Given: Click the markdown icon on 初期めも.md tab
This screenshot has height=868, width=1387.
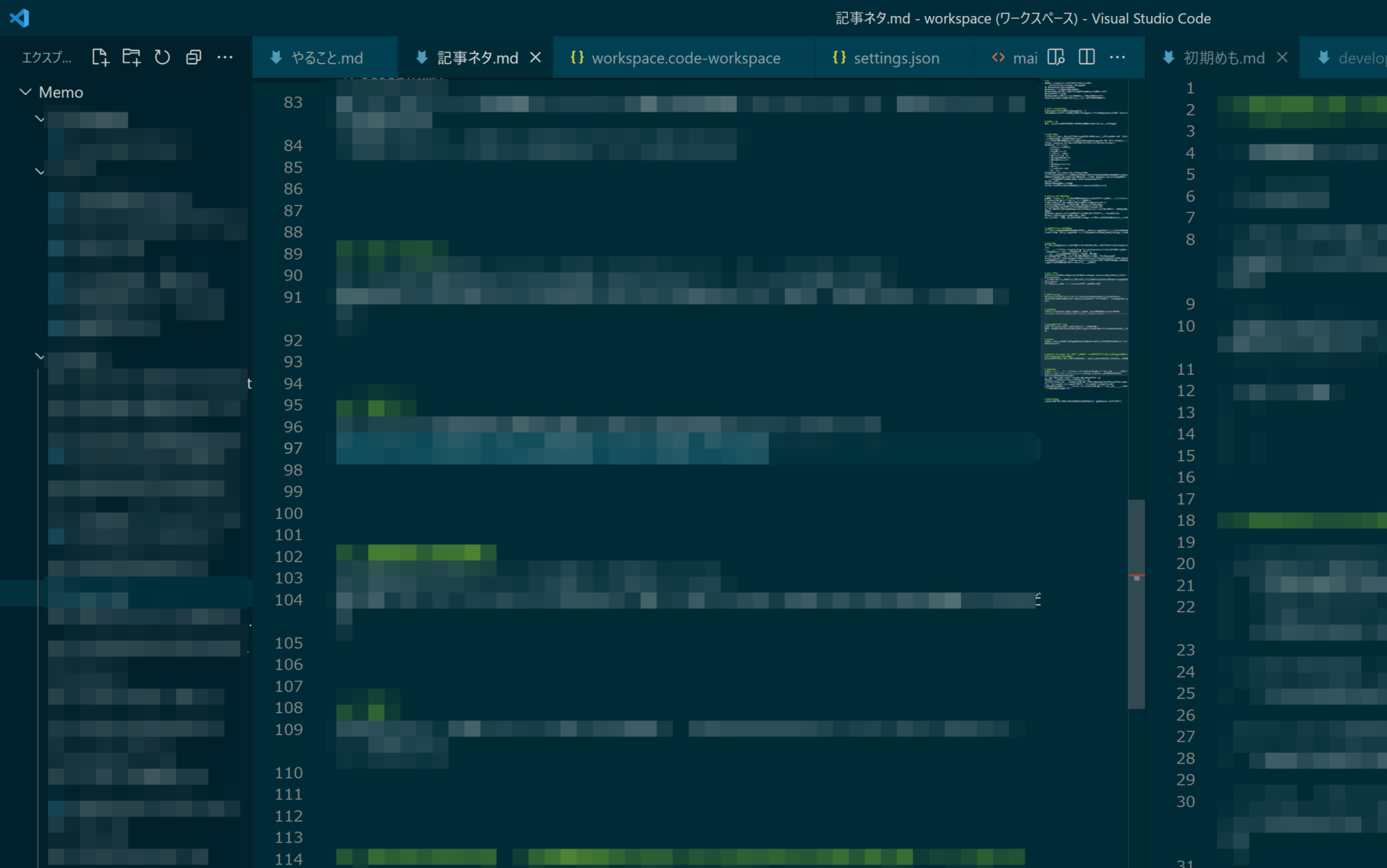Looking at the screenshot, I should click(x=1168, y=58).
